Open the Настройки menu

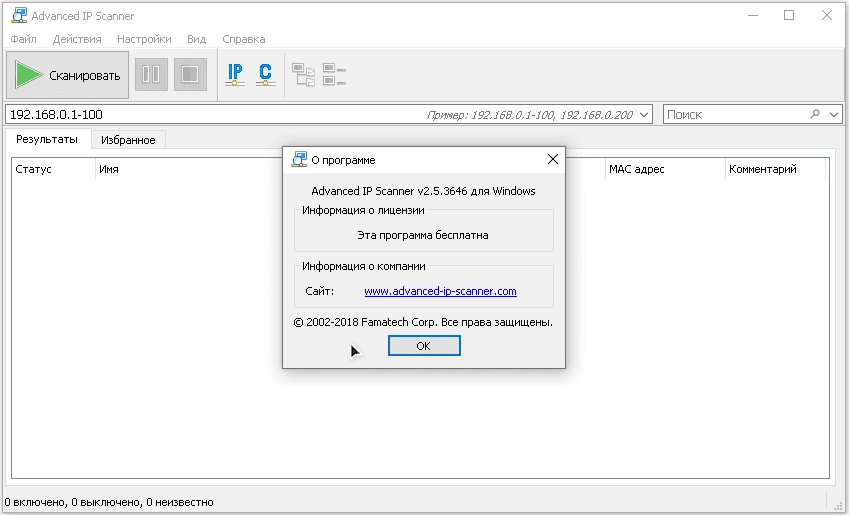click(144, 39)
